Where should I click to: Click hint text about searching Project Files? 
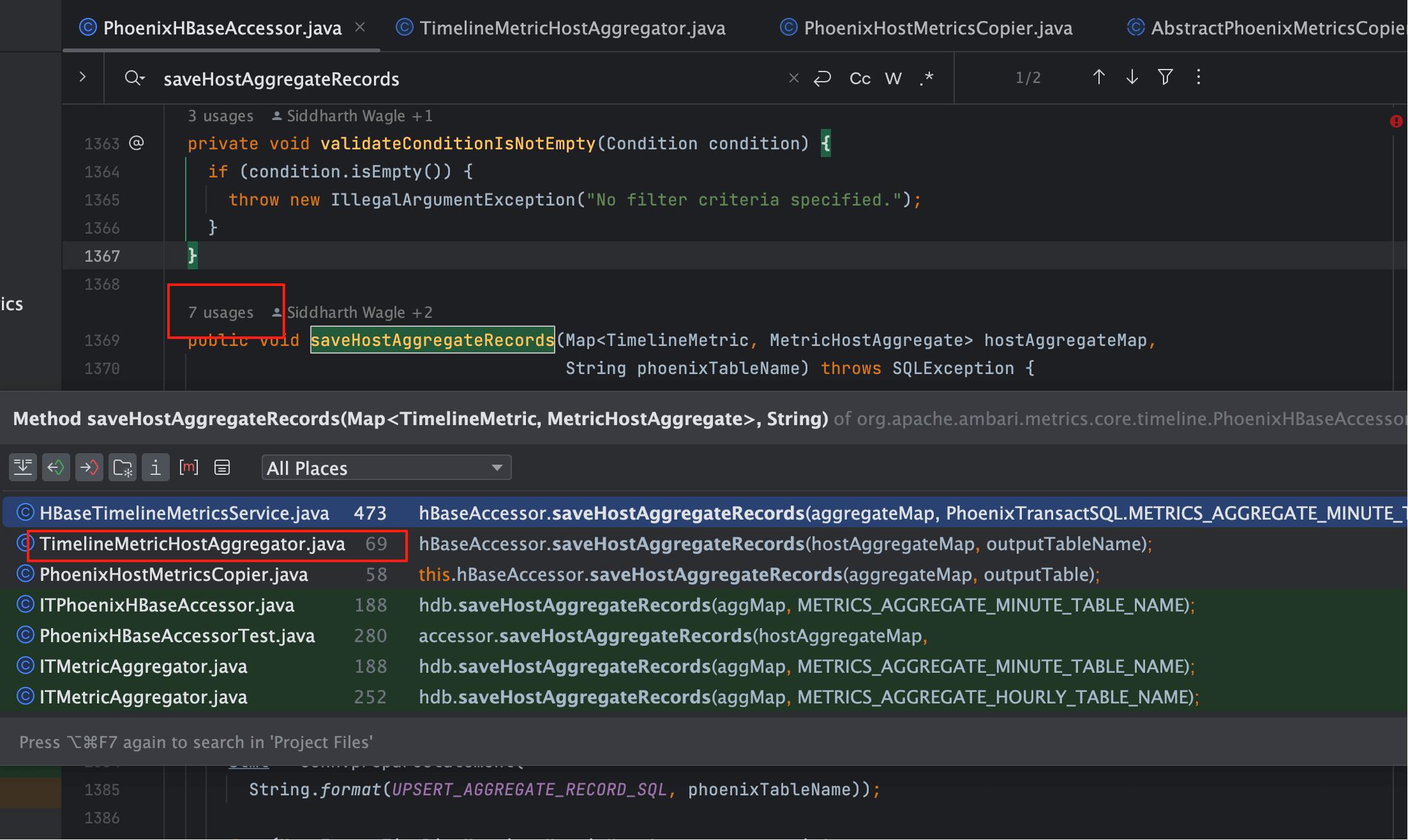196,742
